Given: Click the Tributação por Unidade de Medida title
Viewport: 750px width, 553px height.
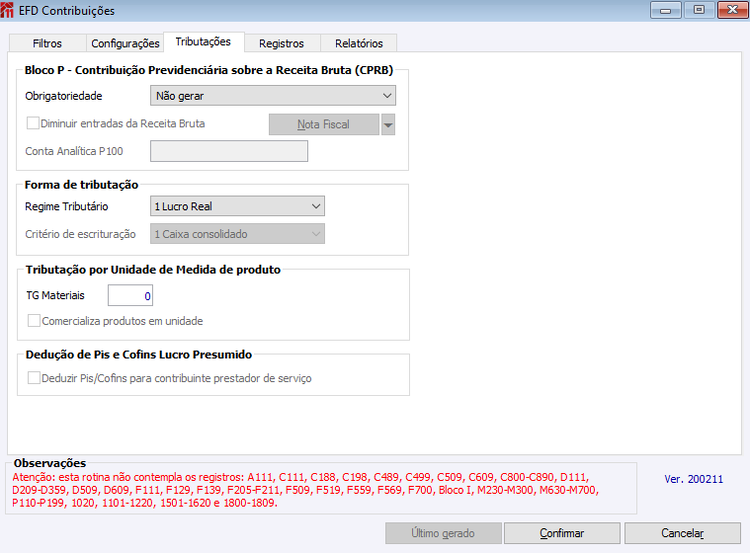Looking at the screenshot, I should click(153, 269).
